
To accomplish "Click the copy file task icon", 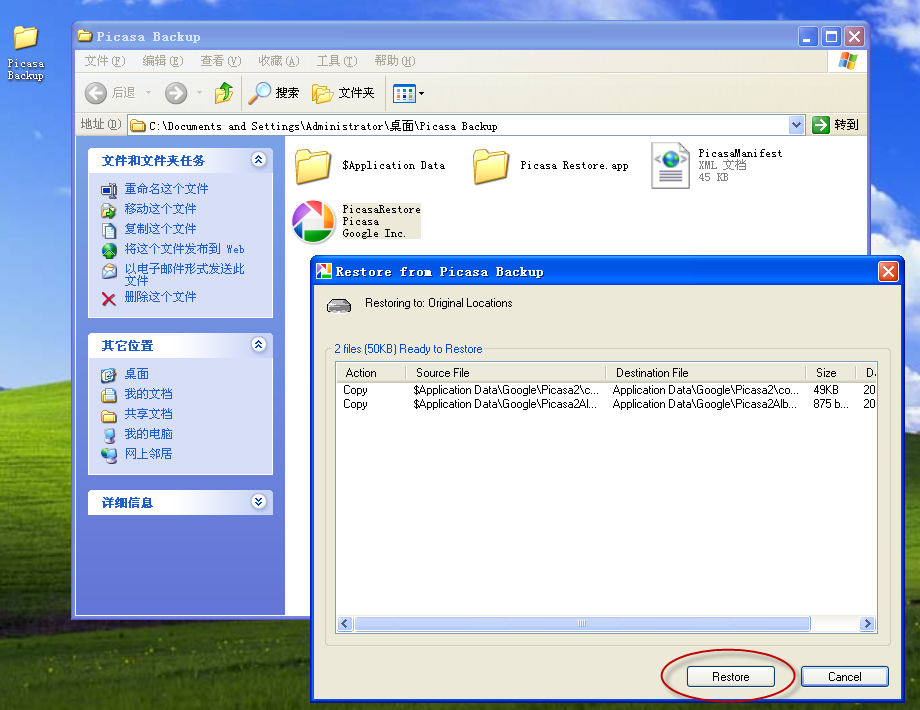I will click(109, 230).
